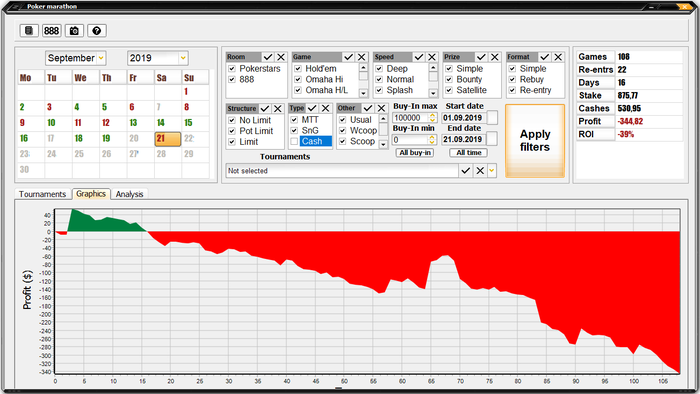Switch to the Graphics tab
Screen dimensions: 700x394
pos(91,194)
